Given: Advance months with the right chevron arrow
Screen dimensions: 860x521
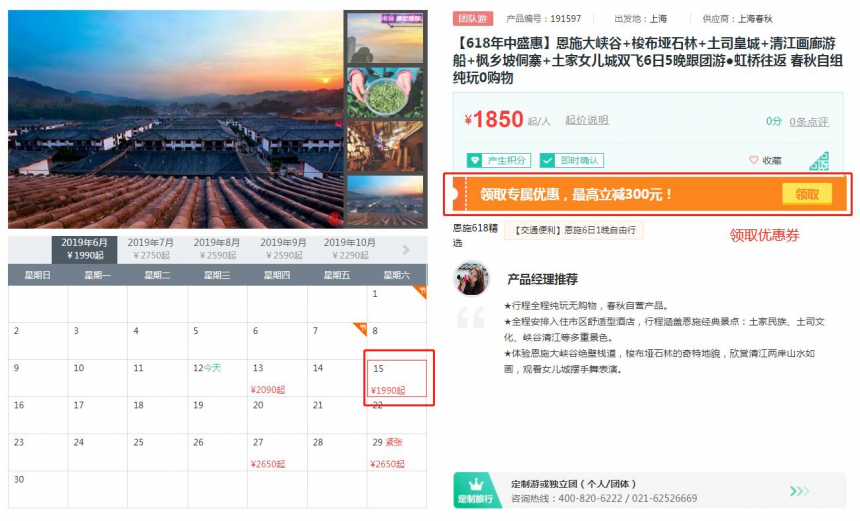Looking at the screenshot, I should pos(406,250).
